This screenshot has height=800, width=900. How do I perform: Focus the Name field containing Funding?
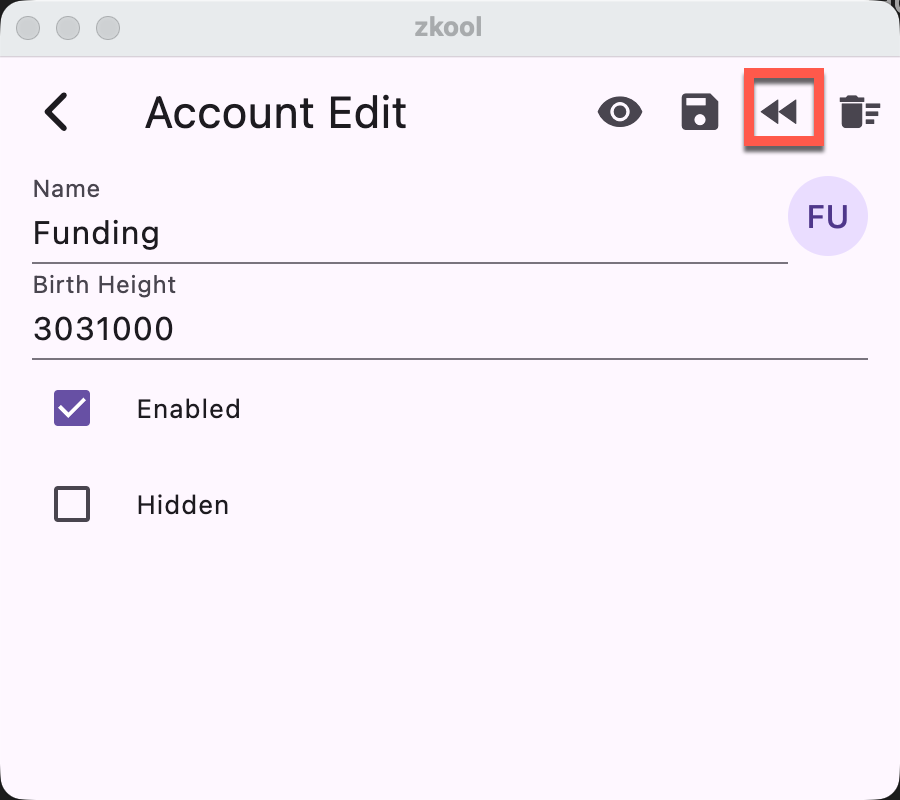[400, 234]
